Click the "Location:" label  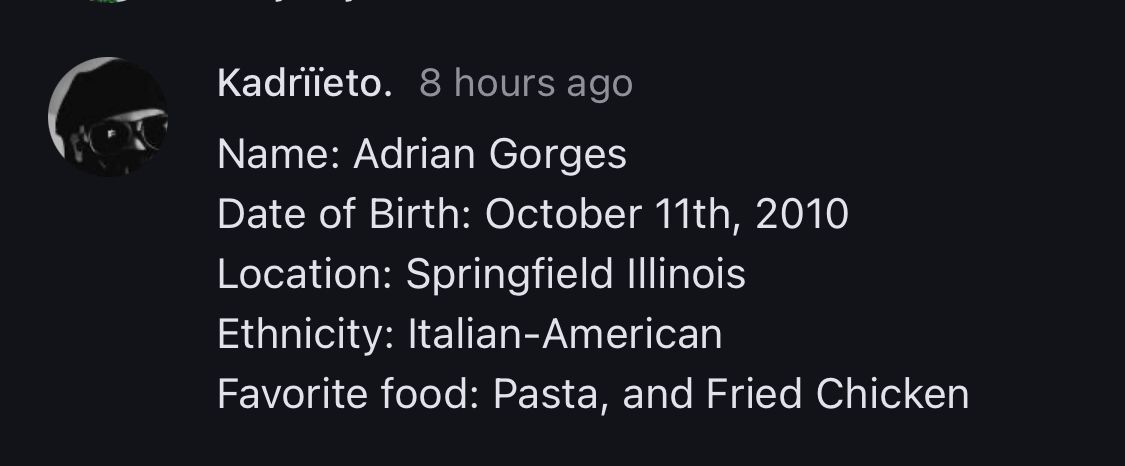pos(304,274)
